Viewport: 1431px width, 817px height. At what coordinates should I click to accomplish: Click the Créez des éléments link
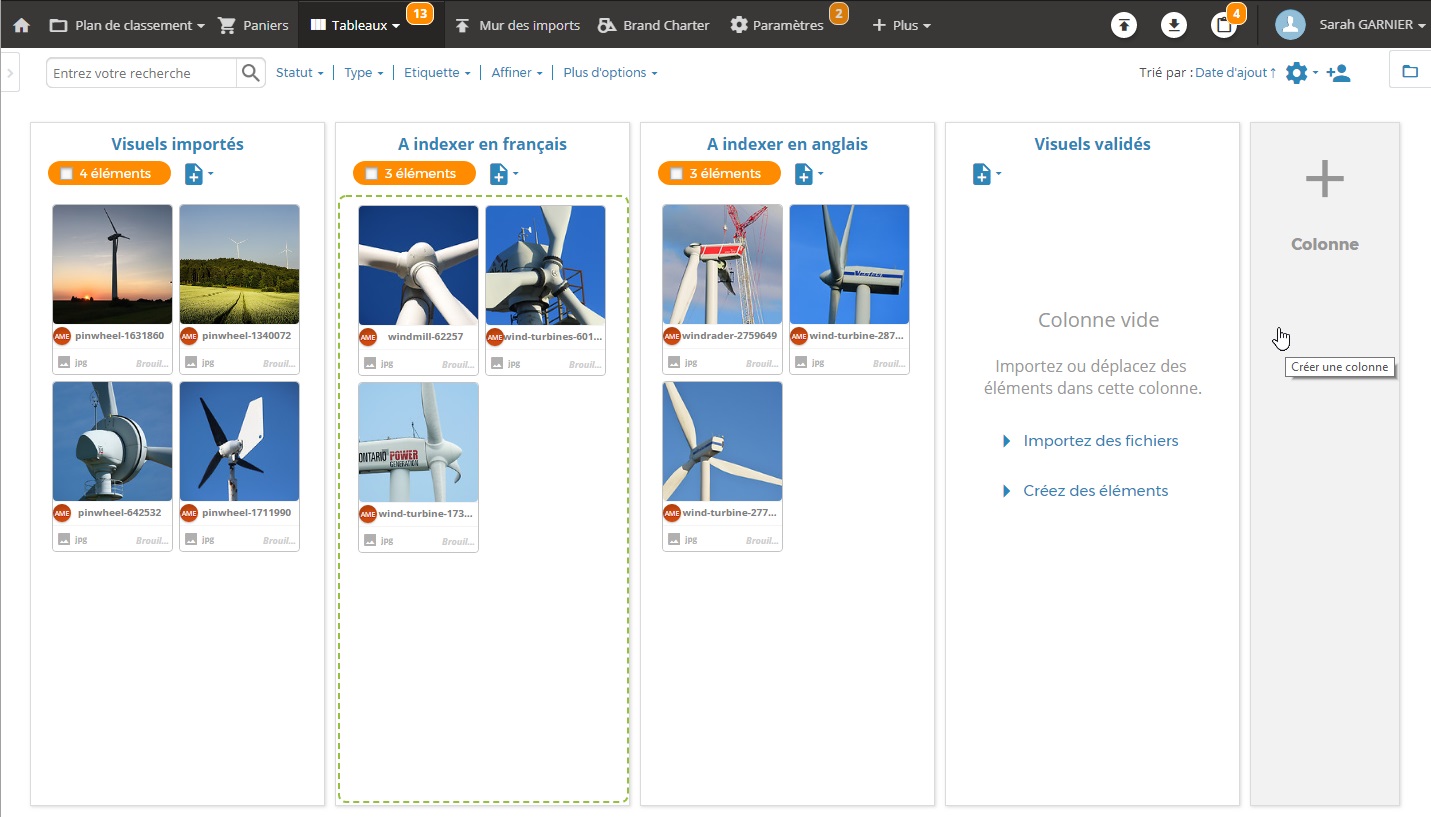(x=1095, y=491)
